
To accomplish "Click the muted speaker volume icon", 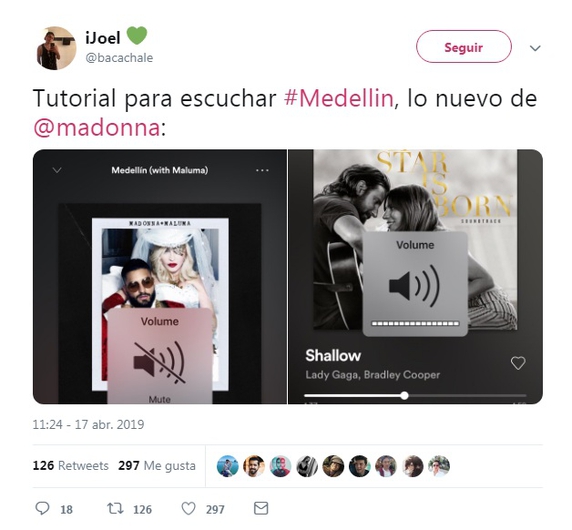I will (159, 362).
